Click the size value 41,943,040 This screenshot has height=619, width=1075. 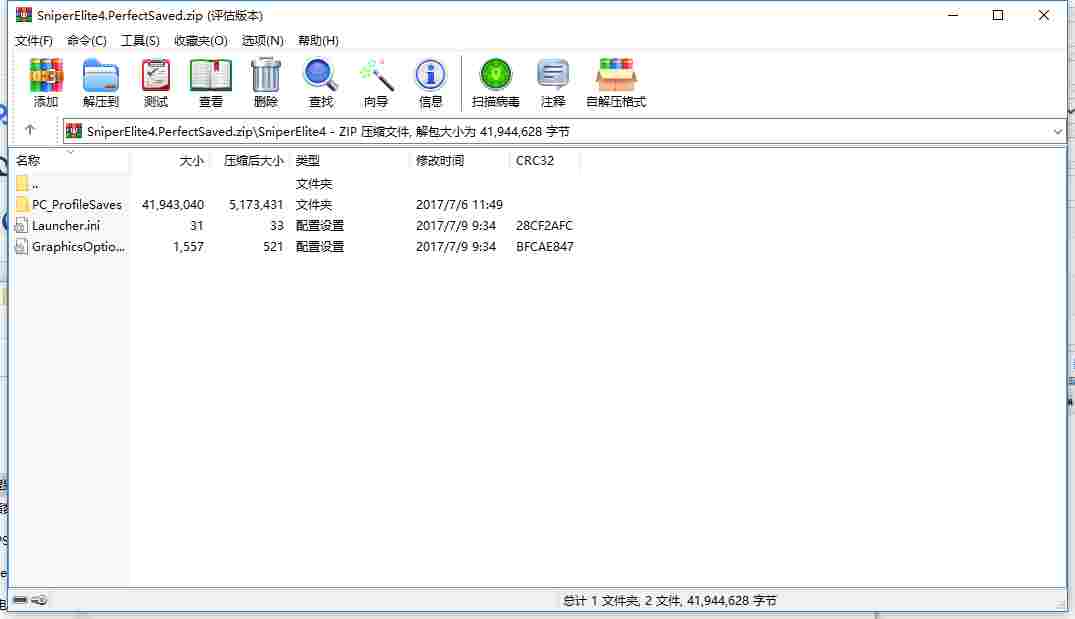click(173, 205)
